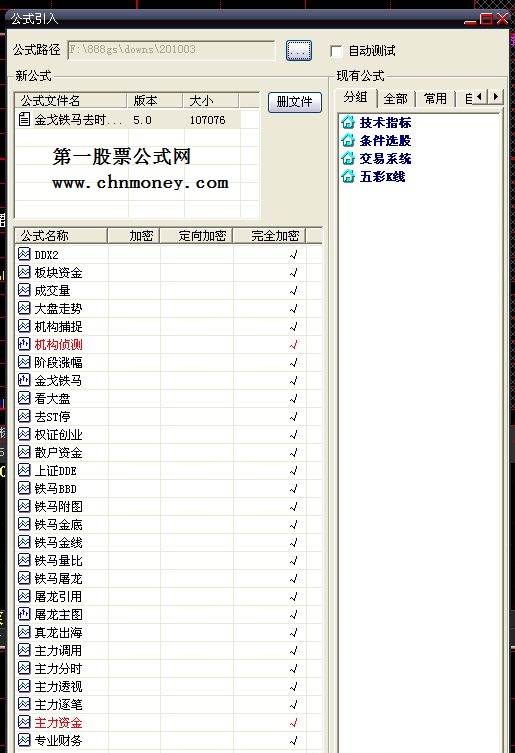This screenshot has height=753, width=515.
Task: Sort by the 公式名称 column header
Action: 61,236
